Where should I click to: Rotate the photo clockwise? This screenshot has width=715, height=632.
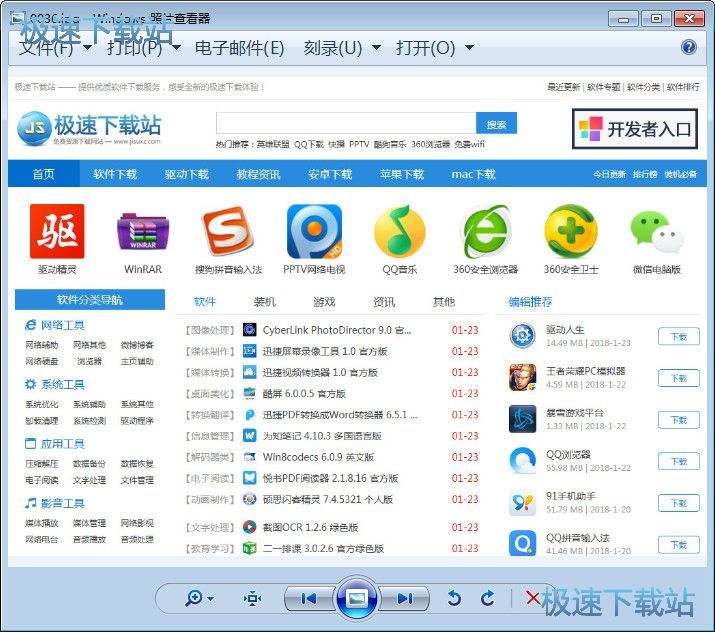(x=488, y=598)
